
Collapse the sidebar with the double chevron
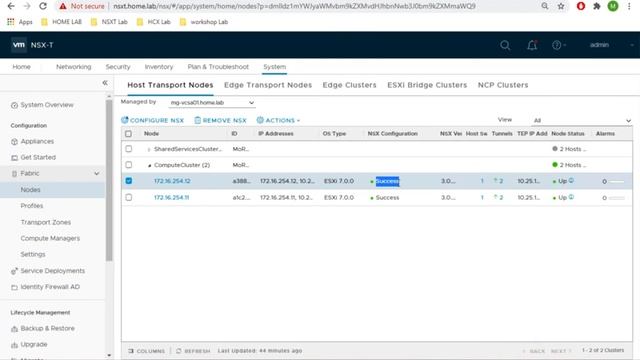tap(105, 83)
